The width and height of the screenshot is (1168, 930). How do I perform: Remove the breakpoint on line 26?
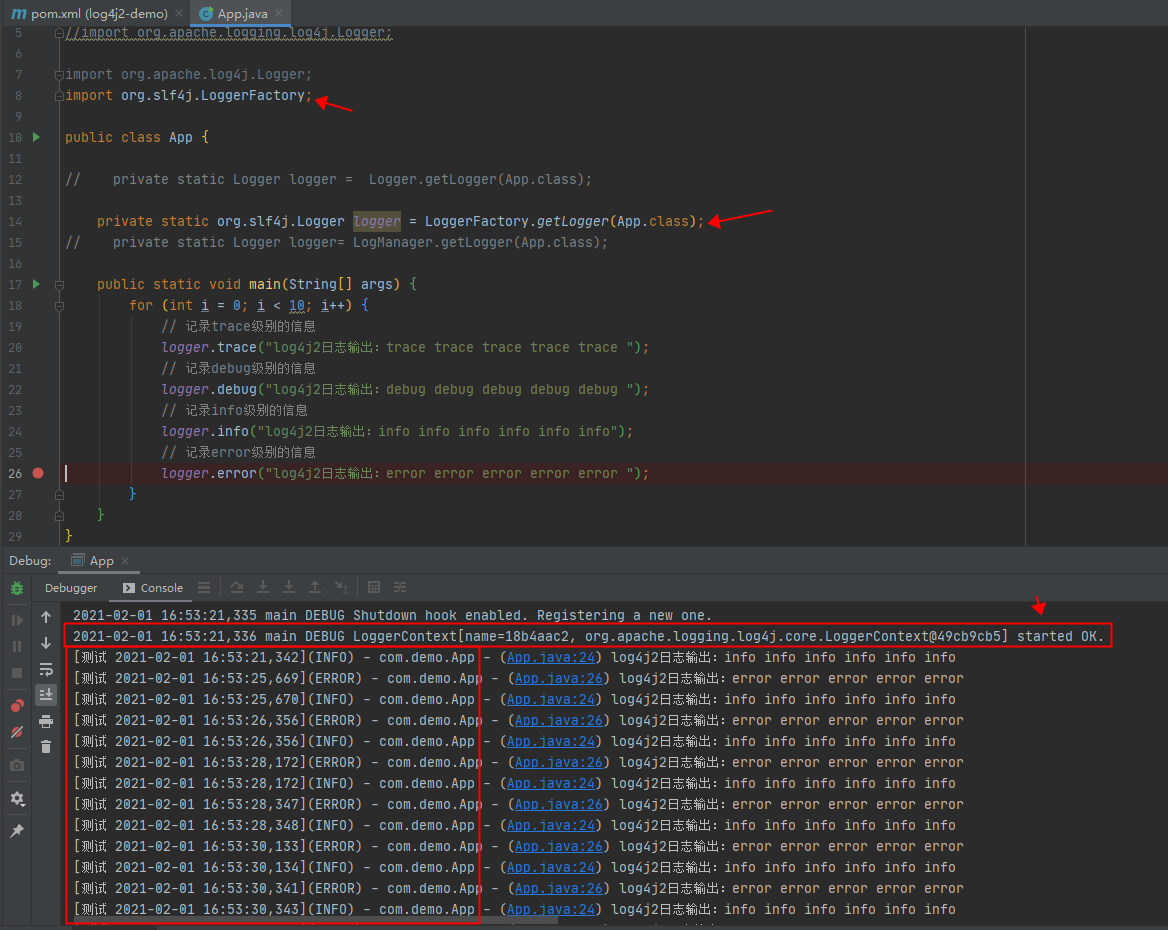point(38,473)
